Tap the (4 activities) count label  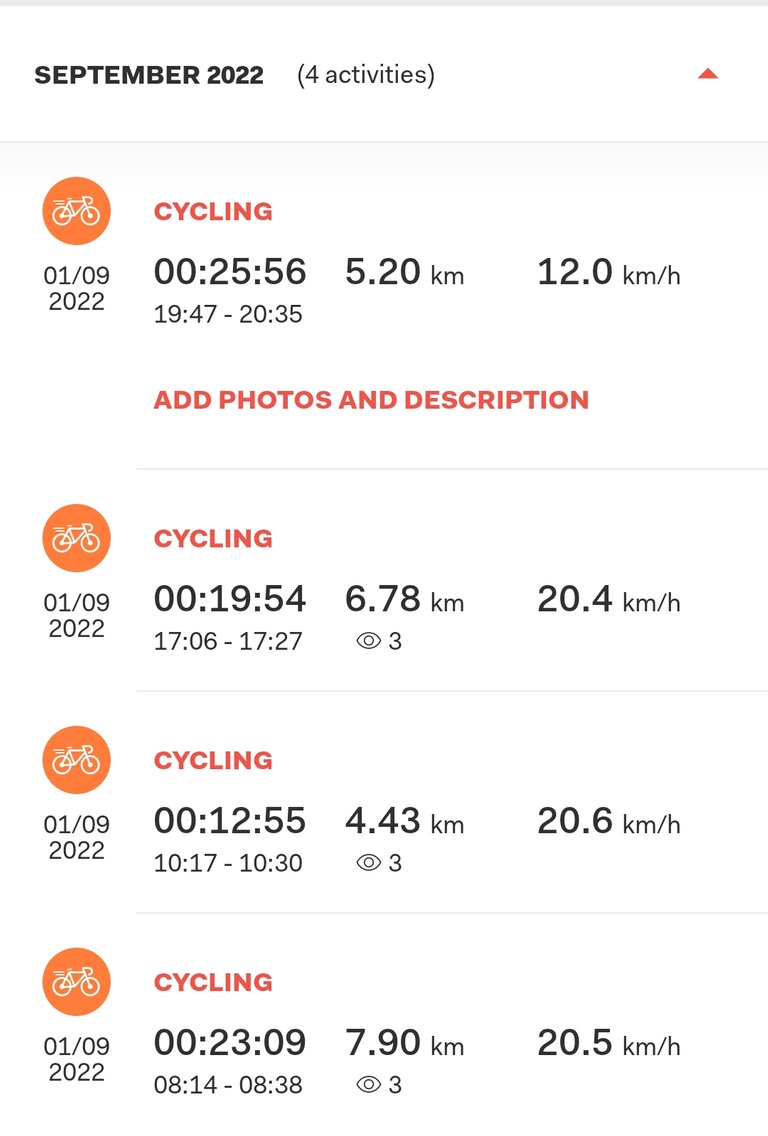tap(366, 75)
